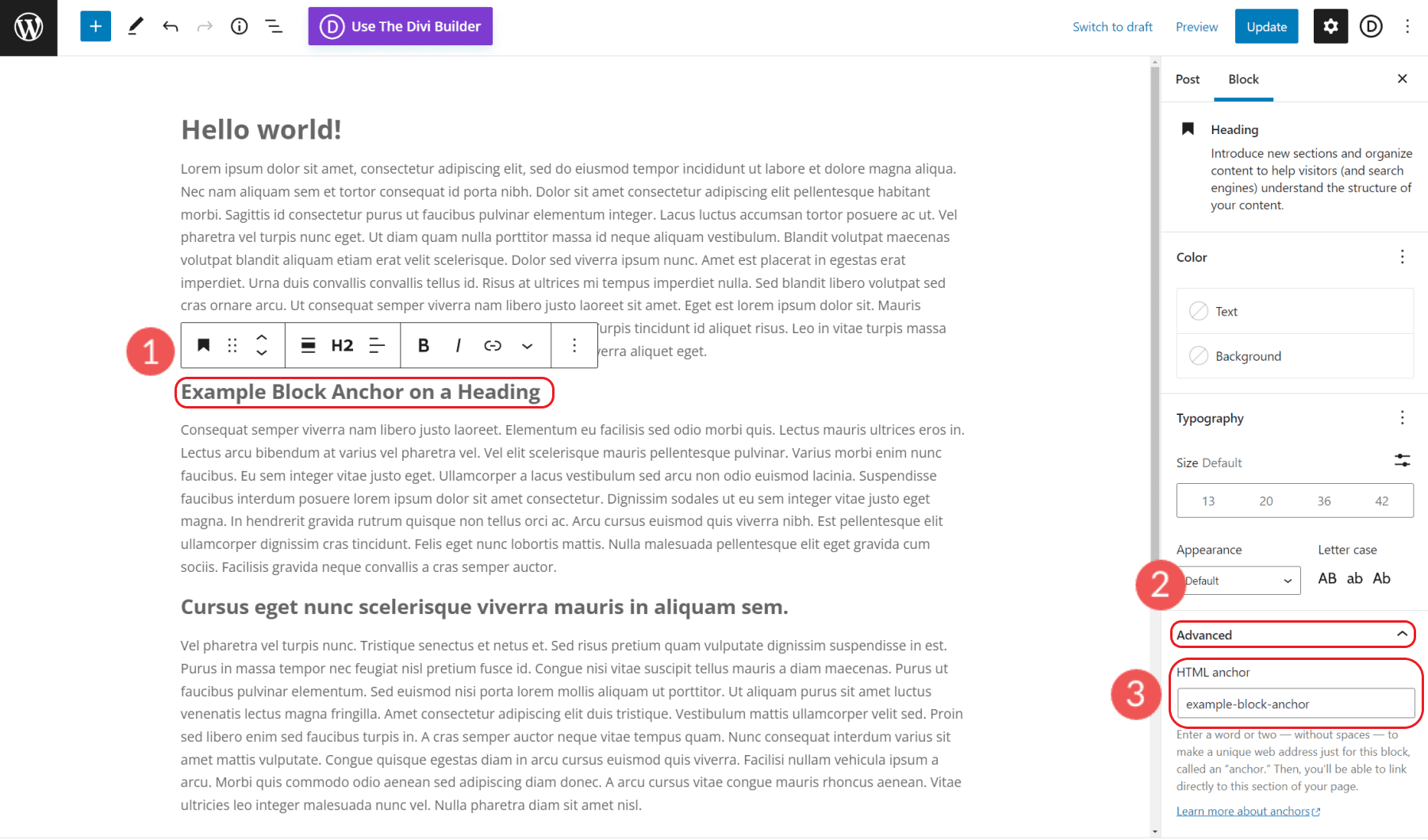This screenshot has height=840, width=1428.
Task: Switch to the Post tab
Action: (1187, 79)
